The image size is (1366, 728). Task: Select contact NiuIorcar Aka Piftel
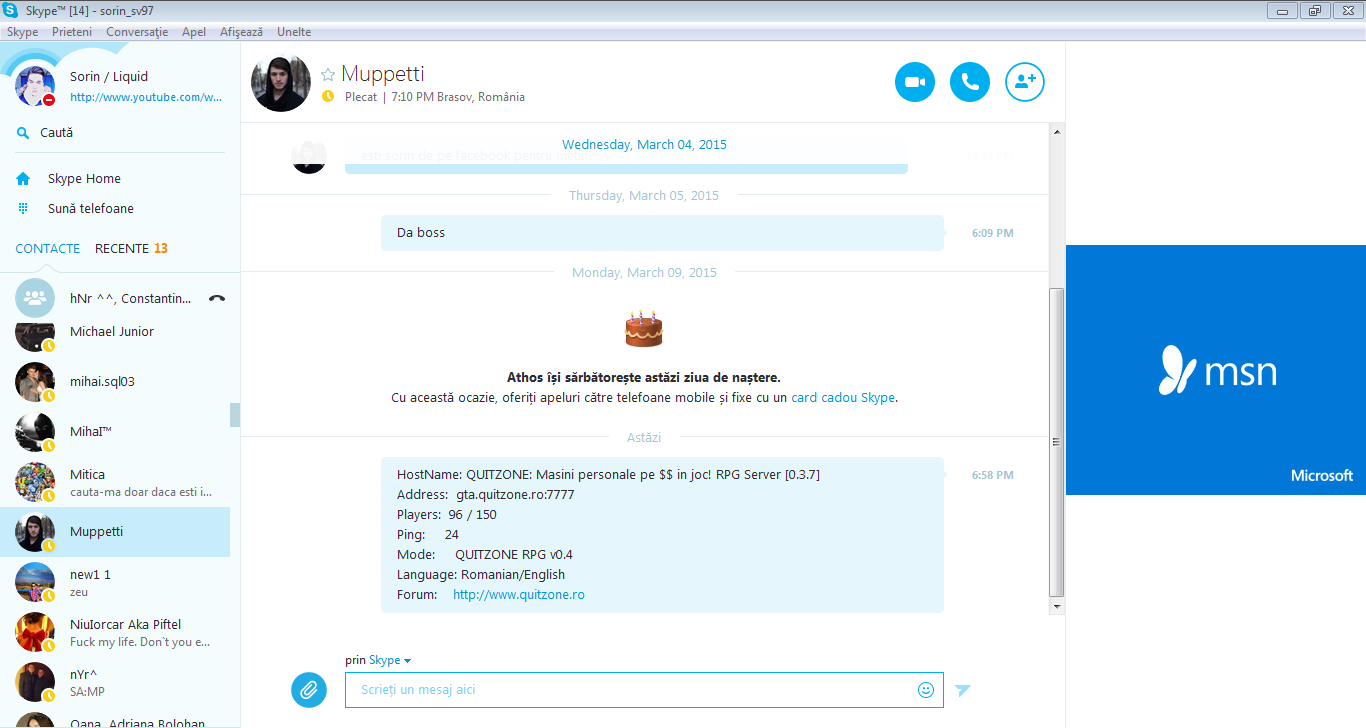[115, 632]
